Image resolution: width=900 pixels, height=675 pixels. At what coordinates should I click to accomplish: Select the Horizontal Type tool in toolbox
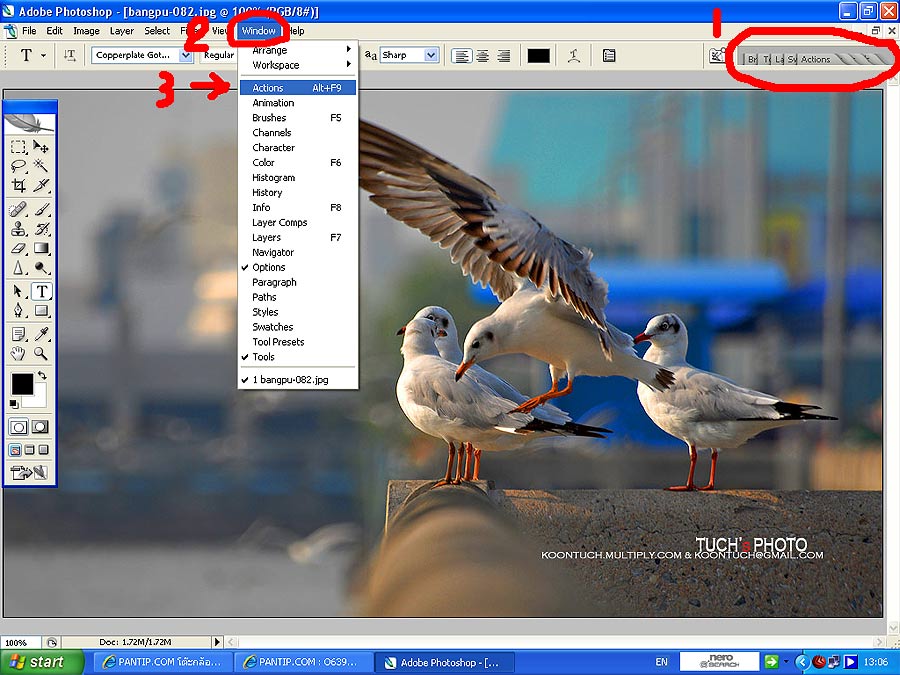pos(41,292)
